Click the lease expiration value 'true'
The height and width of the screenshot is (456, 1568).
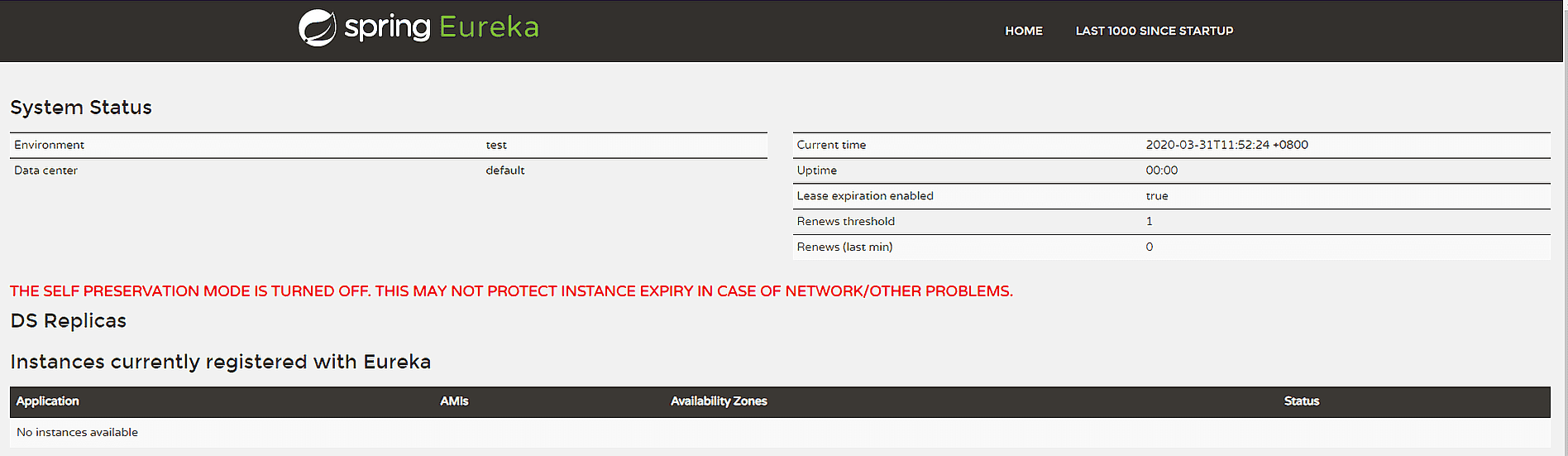tap(1156, 196)
